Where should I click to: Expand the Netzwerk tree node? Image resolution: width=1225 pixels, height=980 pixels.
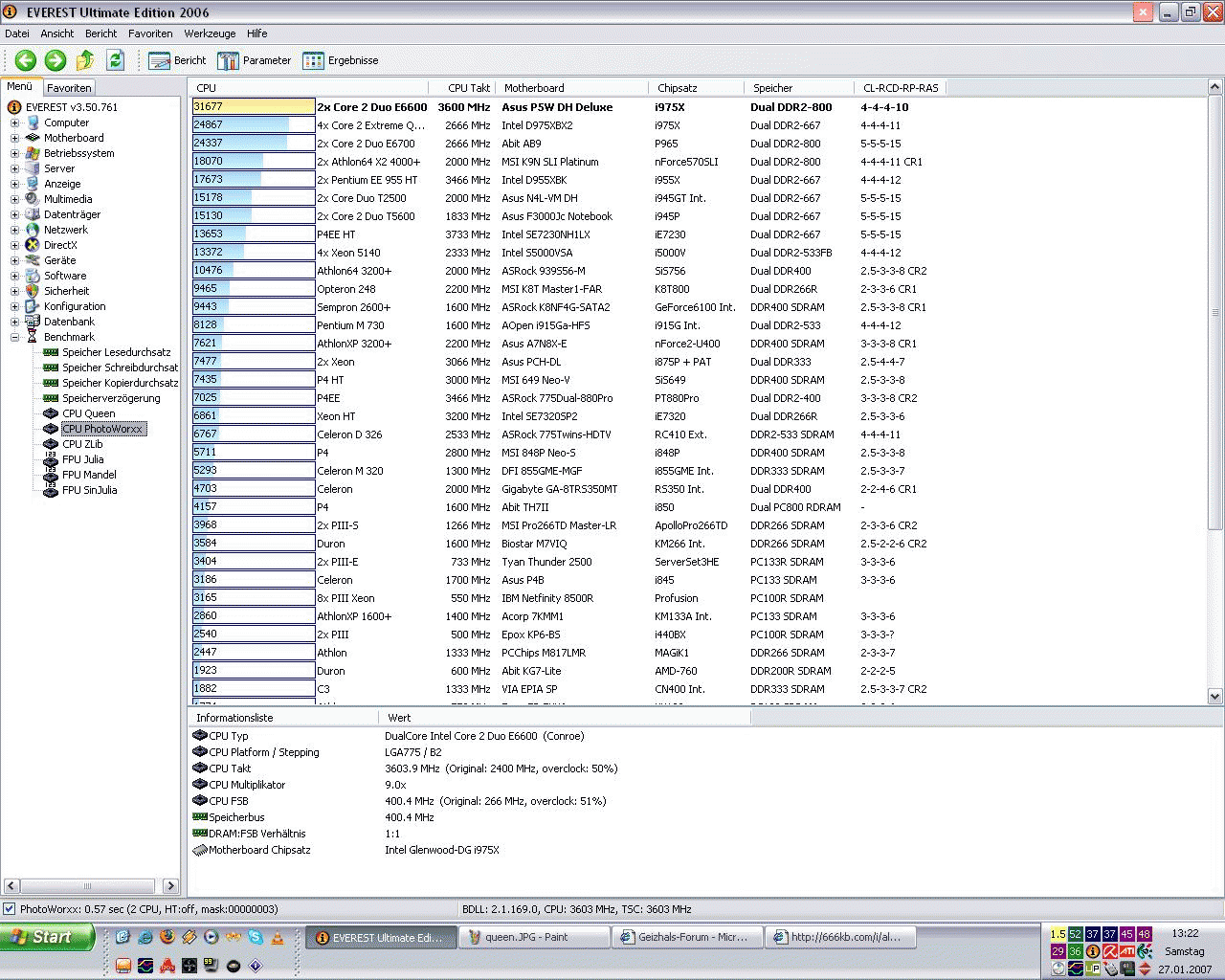14,230
